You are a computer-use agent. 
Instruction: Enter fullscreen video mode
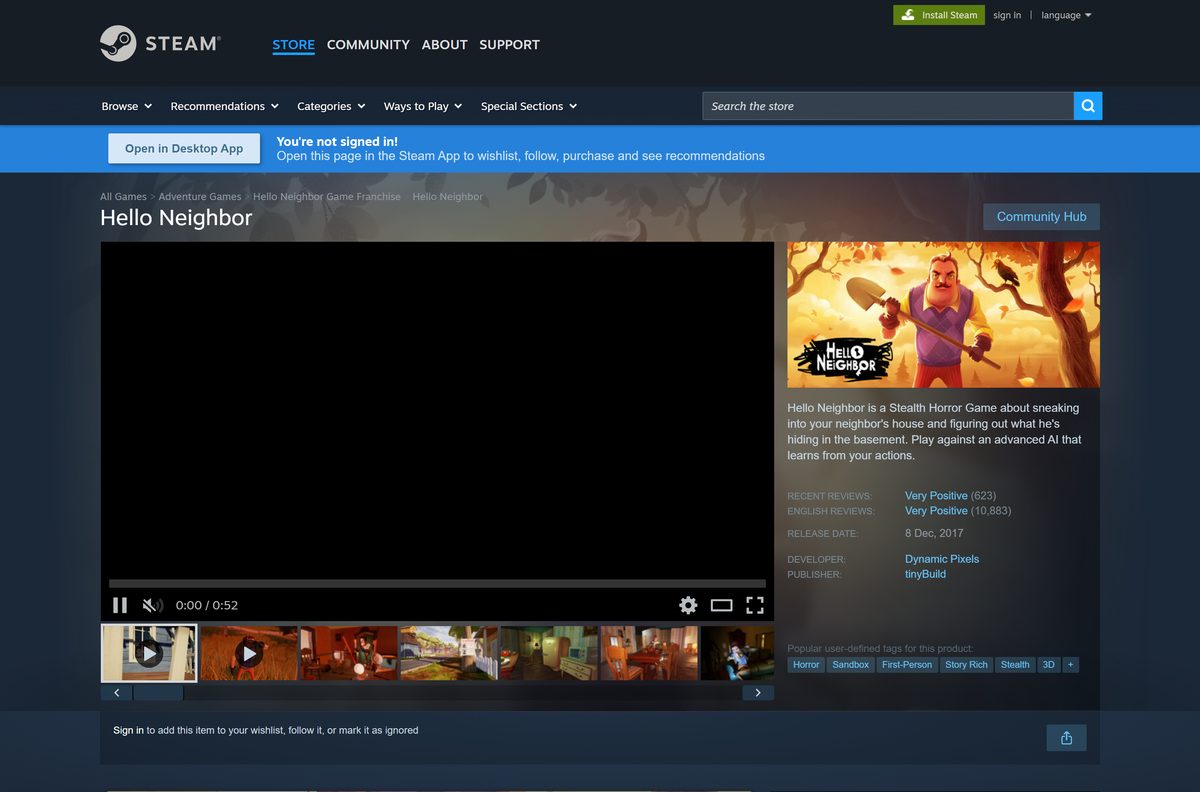755,605
